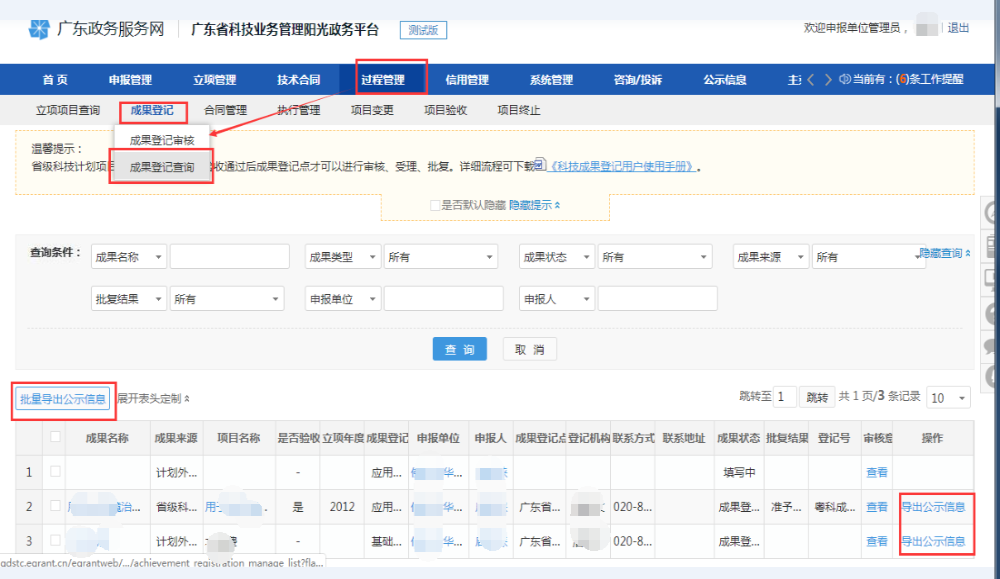The height and width of the screenshot is (579, 1000).
Task: Click the 广东政务服务网 logo icon
Action: (x=39, y=27)
